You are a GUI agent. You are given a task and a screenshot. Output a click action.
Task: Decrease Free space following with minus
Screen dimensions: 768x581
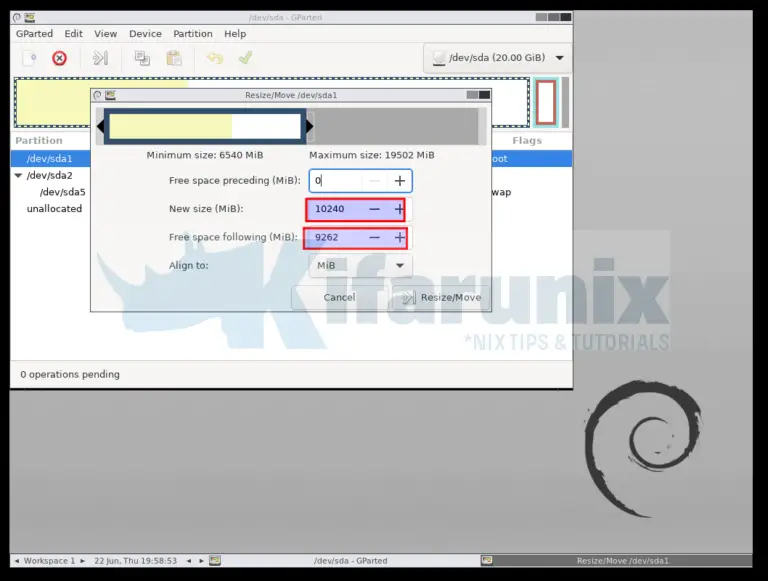coord(375,238)
